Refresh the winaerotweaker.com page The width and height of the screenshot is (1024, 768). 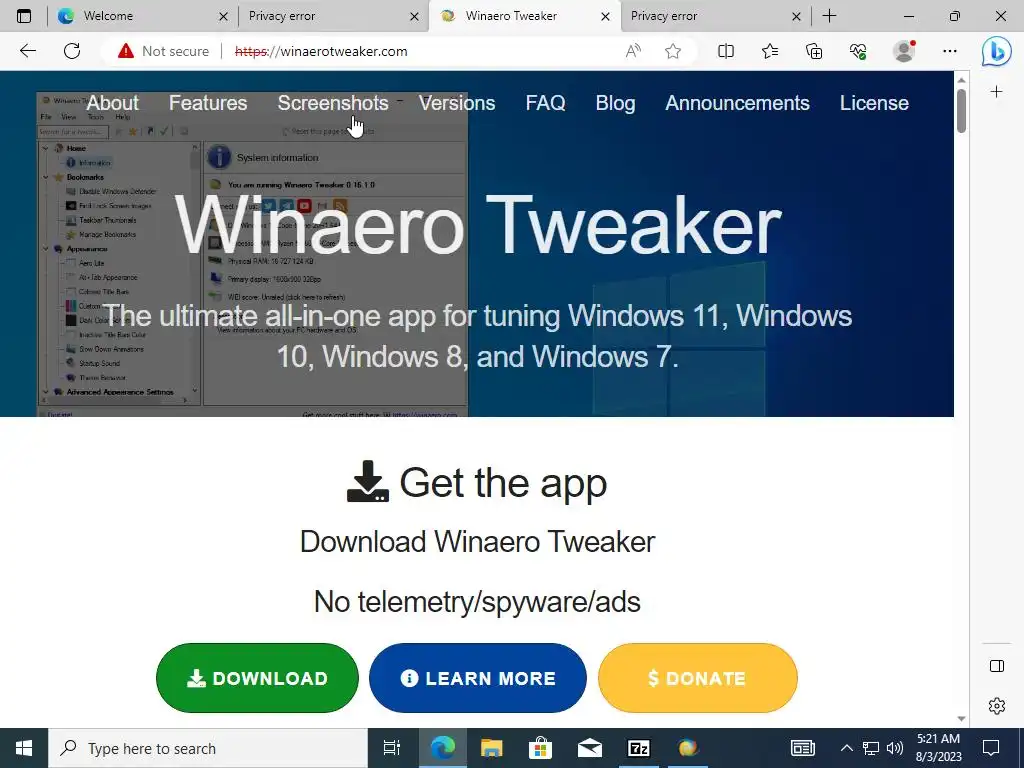[72, 51]
